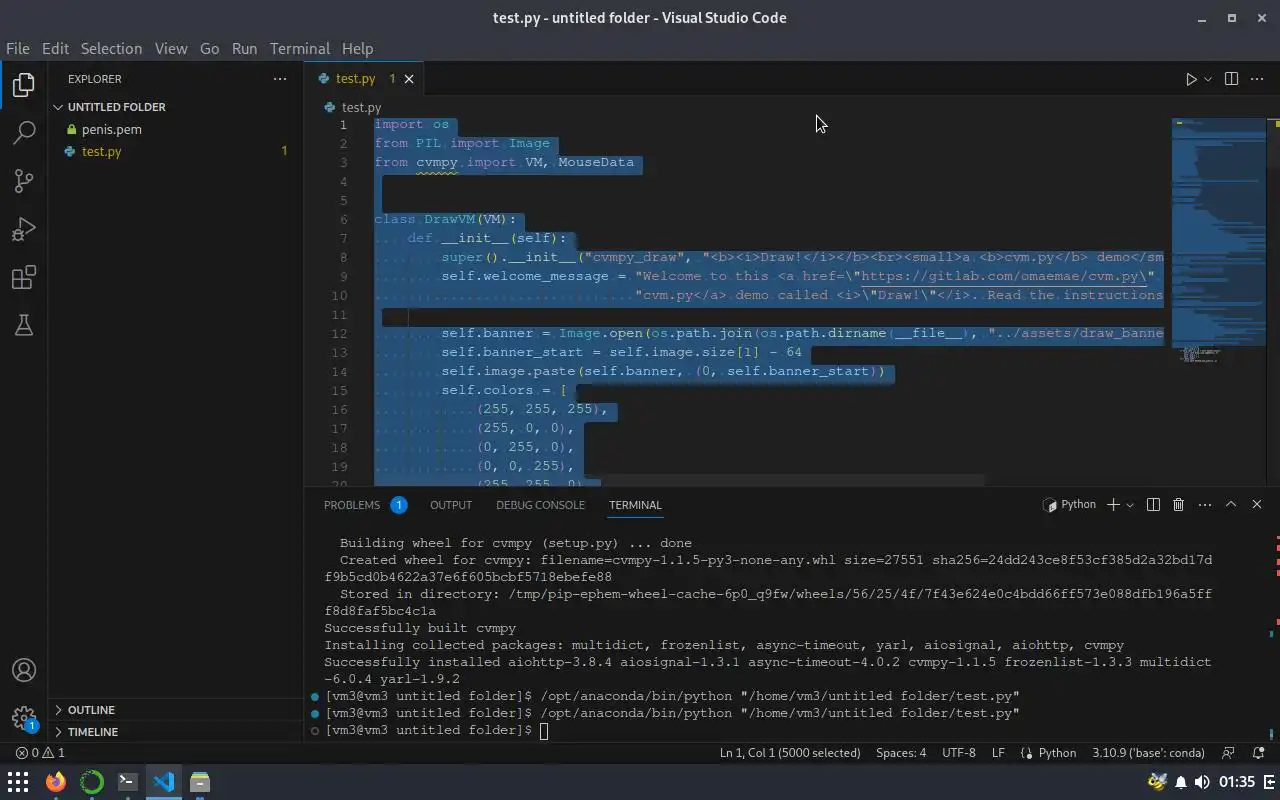Open run options dropdown next to play
This screenshot has width=1280, height=800.
(1208, 79)
